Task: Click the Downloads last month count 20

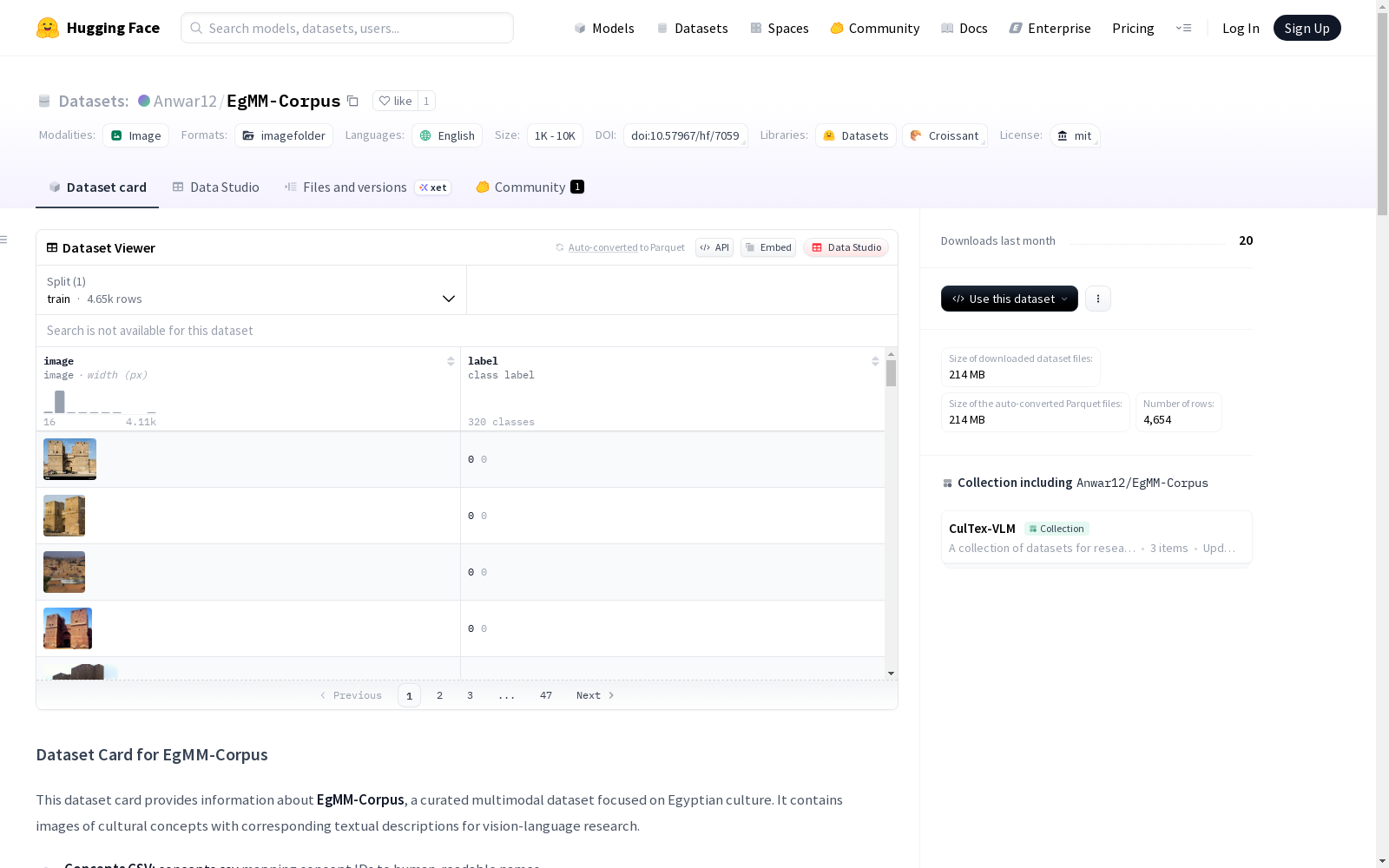Action: 1246,240
